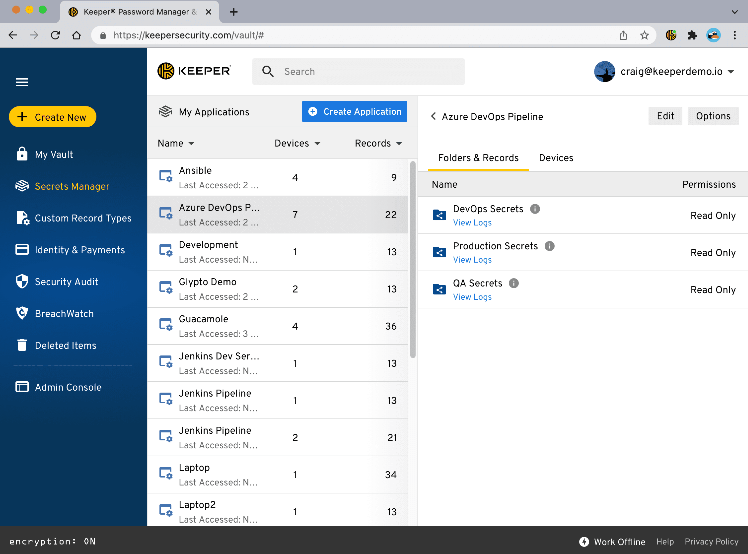Image resolution: width=748 pixels, height=554 pixels.
Task: Click the DevOps Secrets shared folder icon
Action: pos(439,215)
